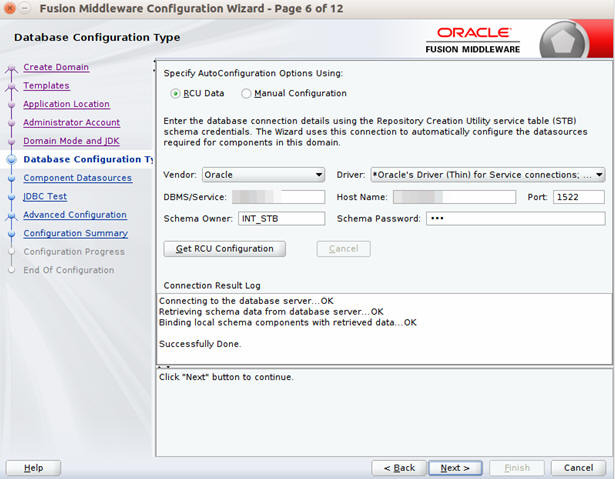This screenshot has height=479, width=615.
Task: Click the Configuration Progress step label
Action: coord(74,251)
